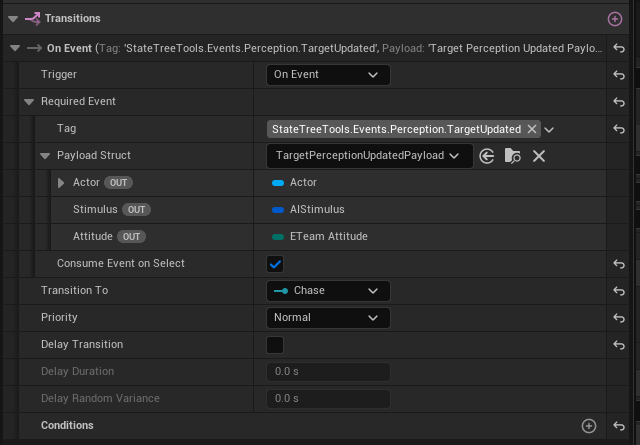Viewport: 640px width, 445px height.
Task: Collapse the Transitions section
Action: [x=13, y=19]
